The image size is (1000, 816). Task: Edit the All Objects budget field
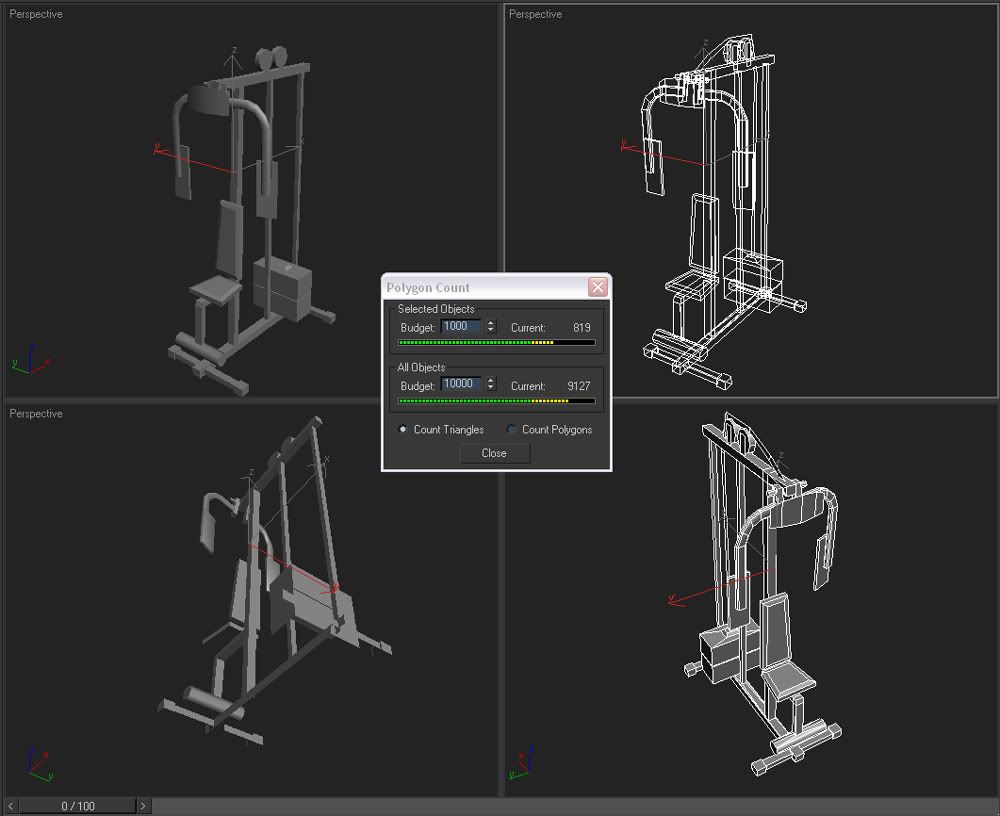(x=462, y=384)
